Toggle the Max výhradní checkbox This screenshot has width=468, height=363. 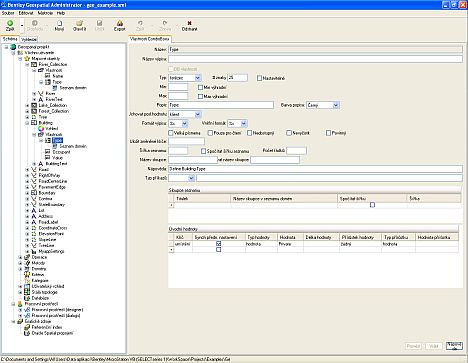pyautogui.click(x=200, y=96)
